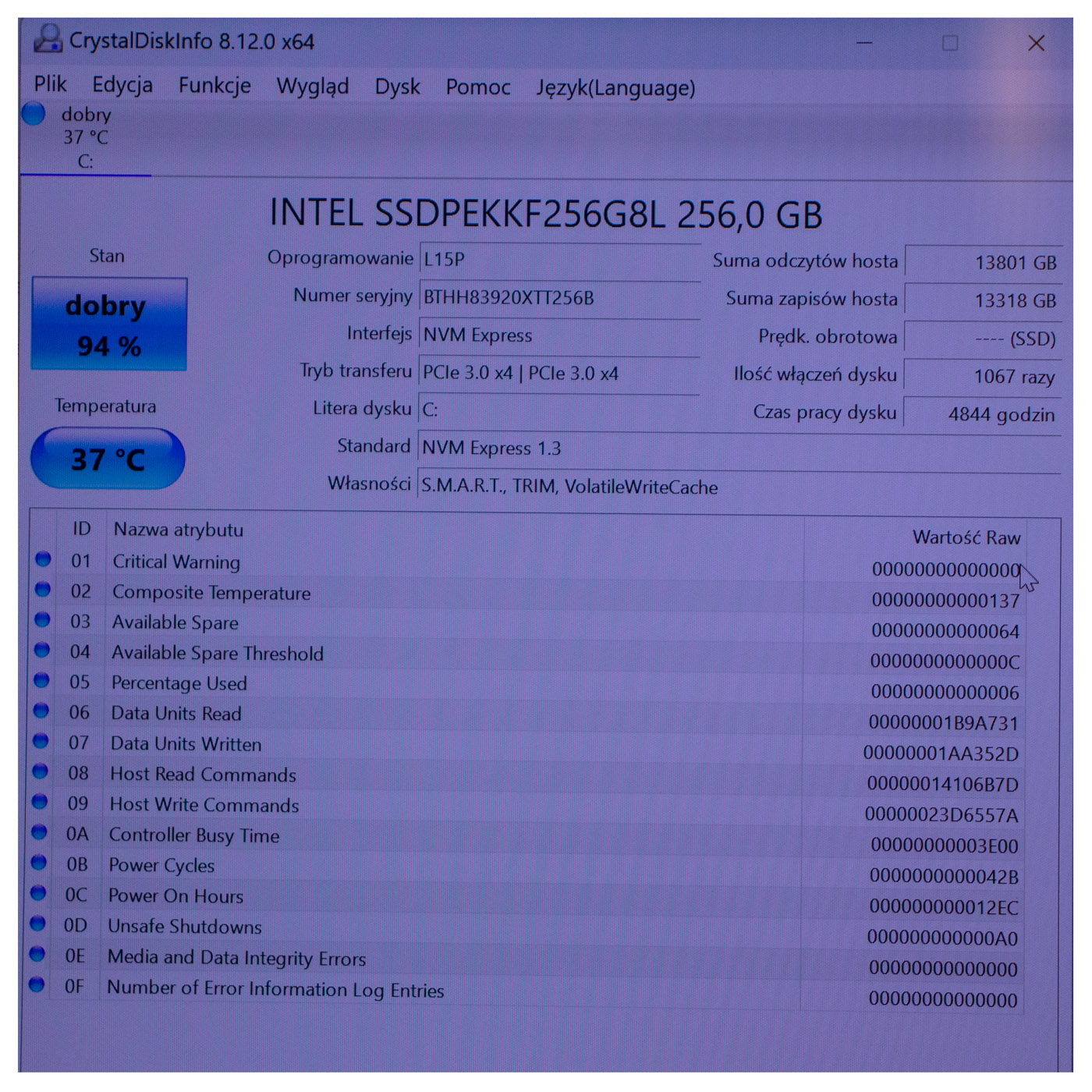Open the Wygląd menu
The image size is (1092, 1092).
tap(313, 87)
